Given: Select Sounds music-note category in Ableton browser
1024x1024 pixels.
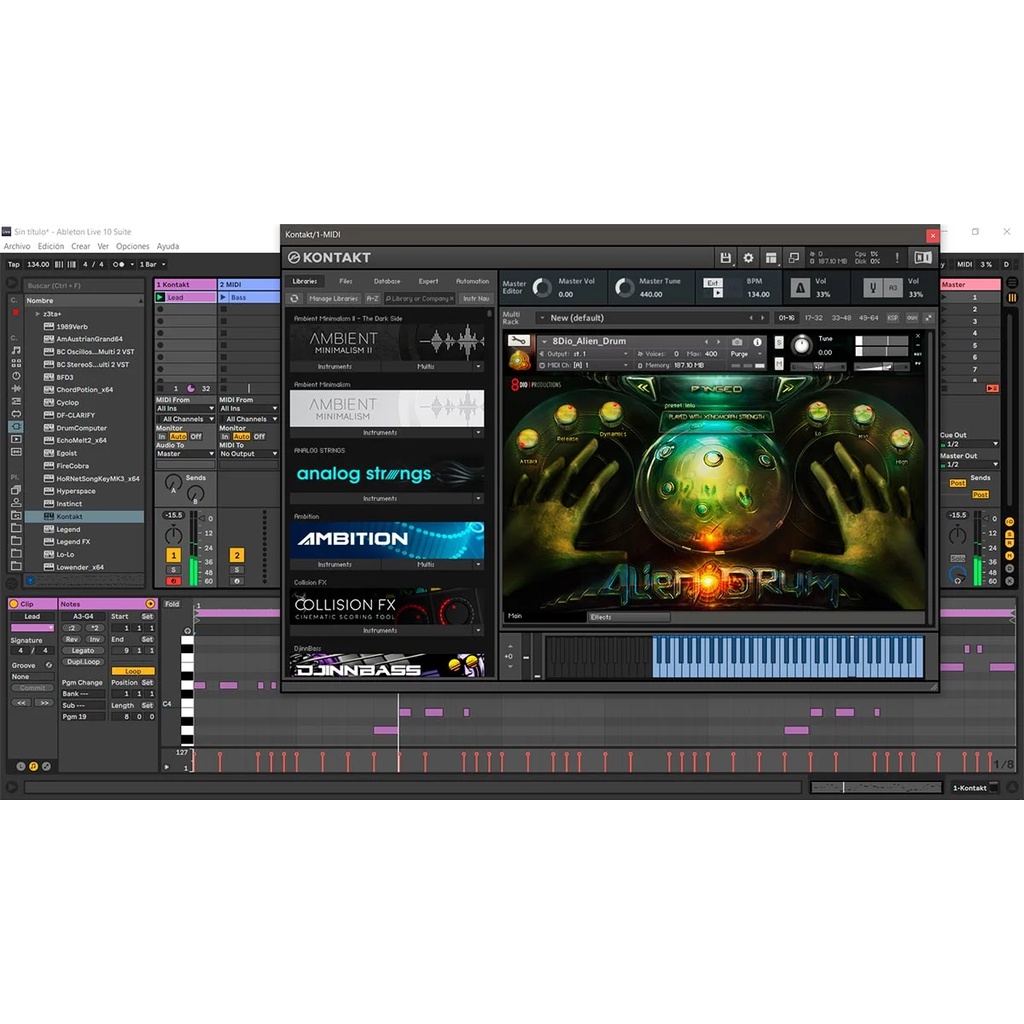Looking at the screenshot, I should (x=16, y=351).
